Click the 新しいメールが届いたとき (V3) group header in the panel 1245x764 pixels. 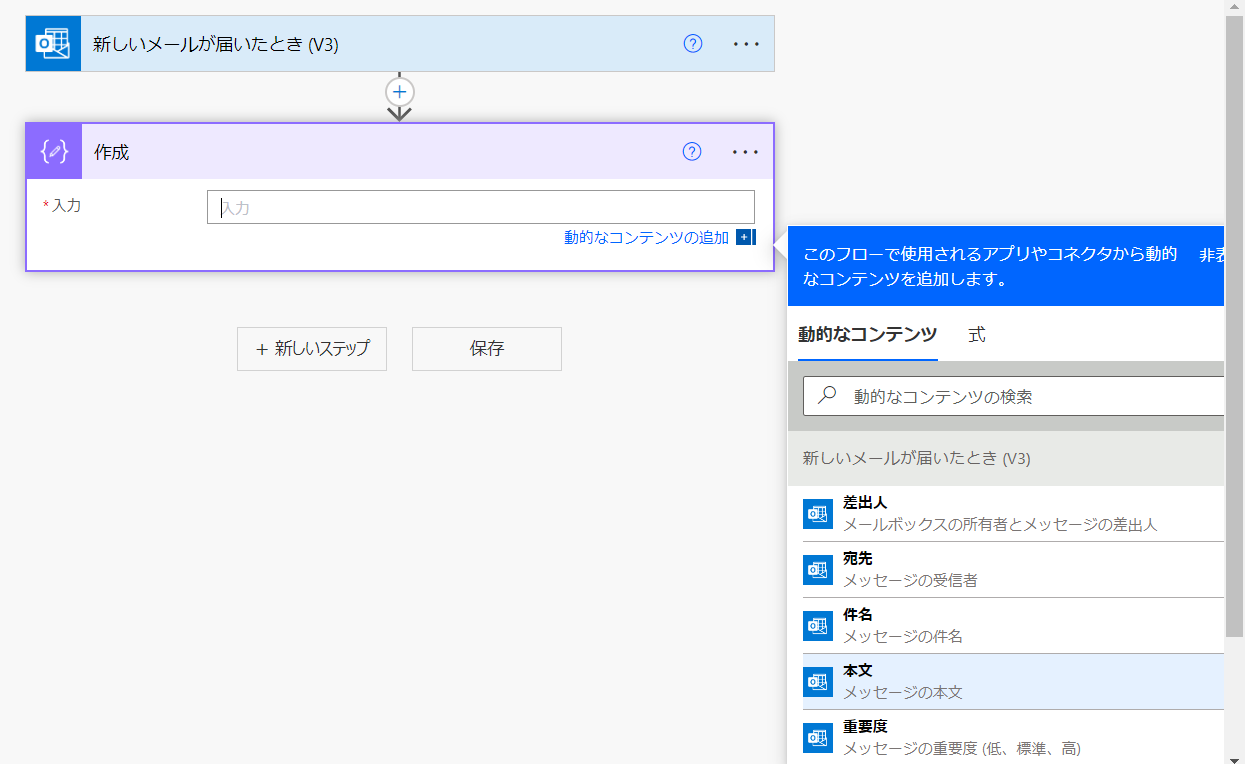tap(1006, 458)
